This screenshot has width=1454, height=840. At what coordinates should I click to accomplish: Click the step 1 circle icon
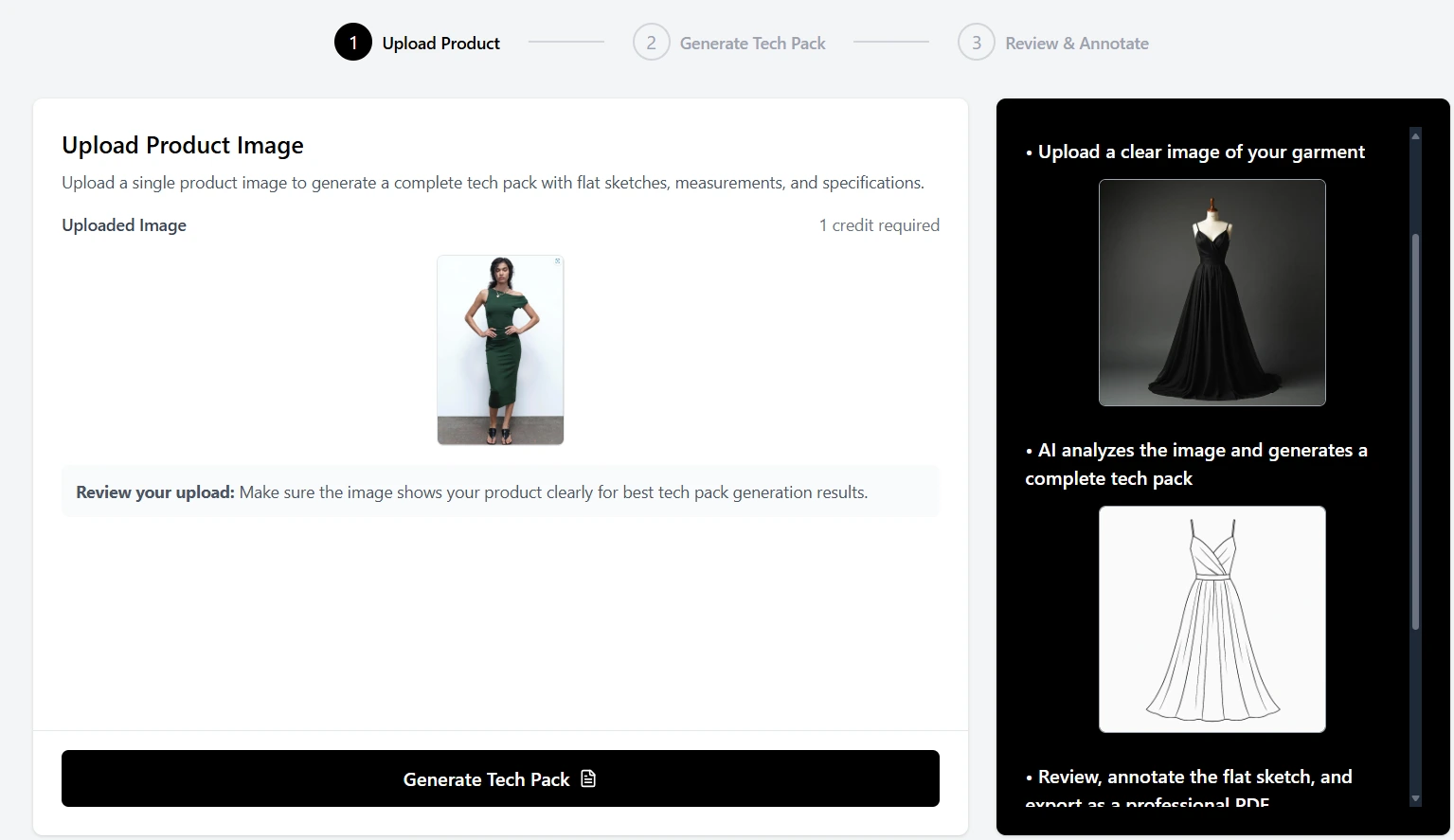[x=352, y=43]
